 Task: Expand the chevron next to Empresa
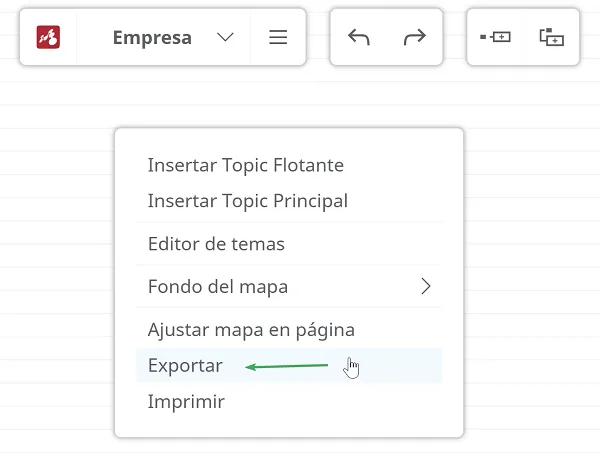[225, 37]
